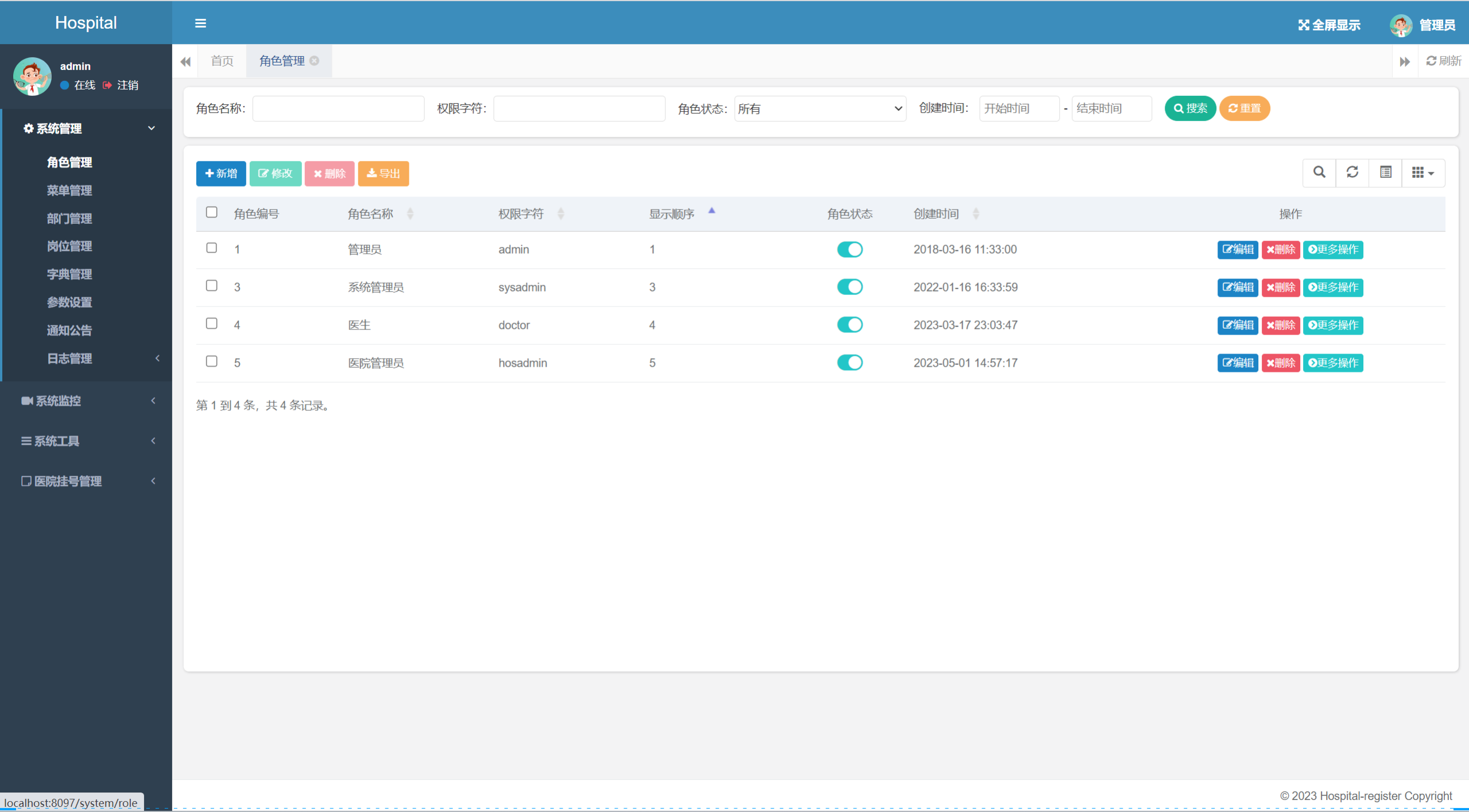
Task: Sort the table by 显示顺序 column arrow
Action: [711, 212]
